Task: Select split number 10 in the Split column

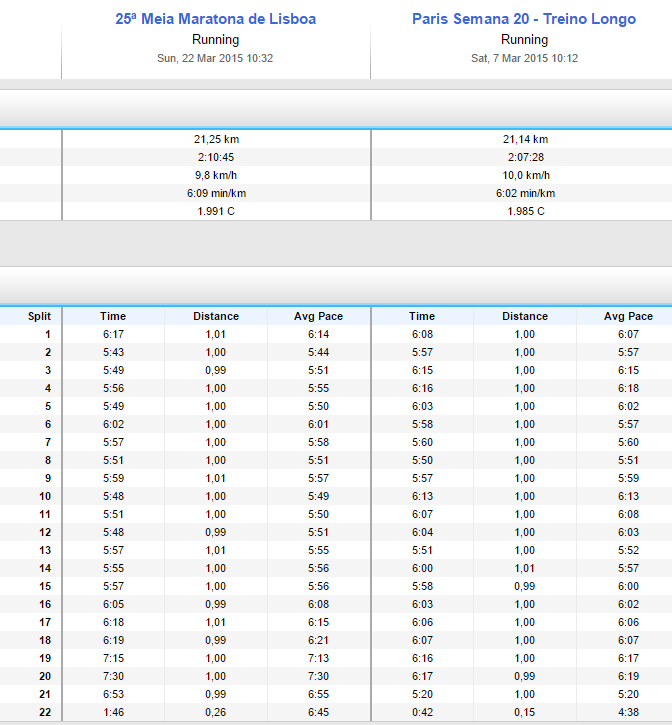Action: pyautogui.click(x=45, y=496)
